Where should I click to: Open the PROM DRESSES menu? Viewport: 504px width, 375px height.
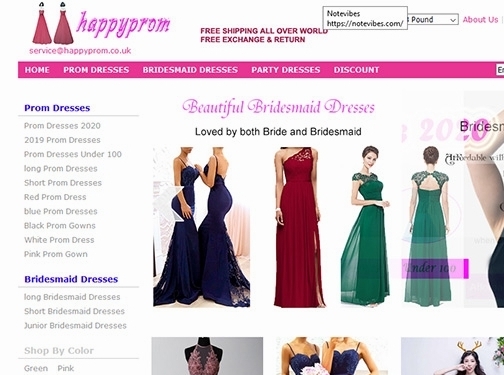pyautogui.click(x=96, y=70)
